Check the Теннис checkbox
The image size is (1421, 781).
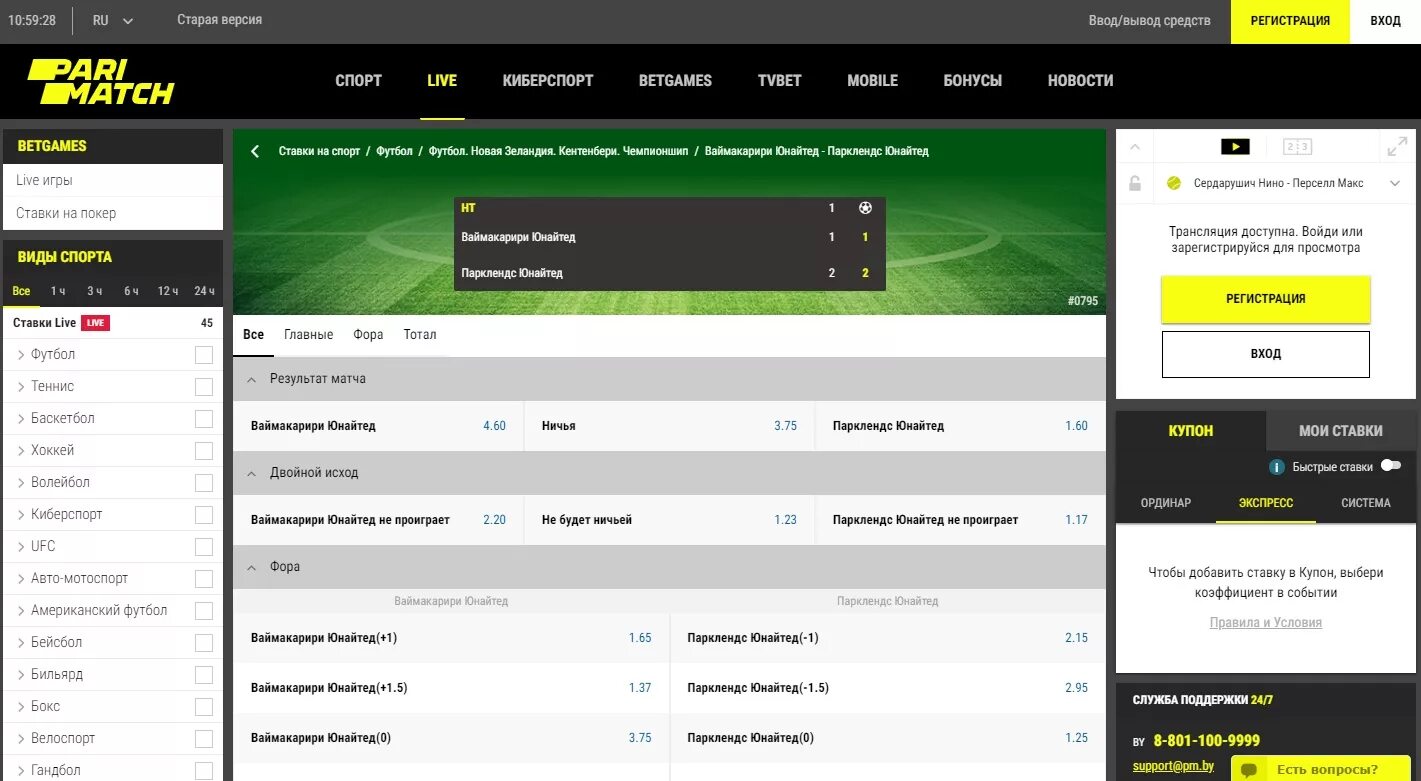[x=204, y=387]
